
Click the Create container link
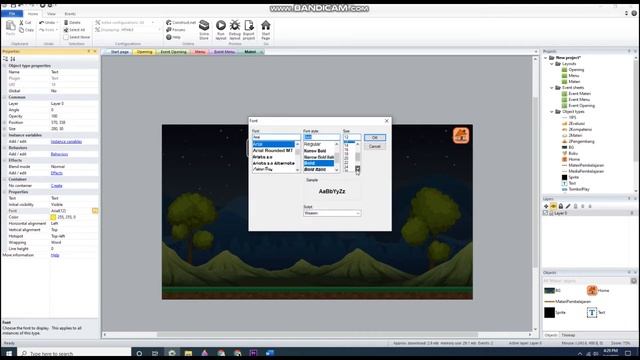[x=56, y=186]
